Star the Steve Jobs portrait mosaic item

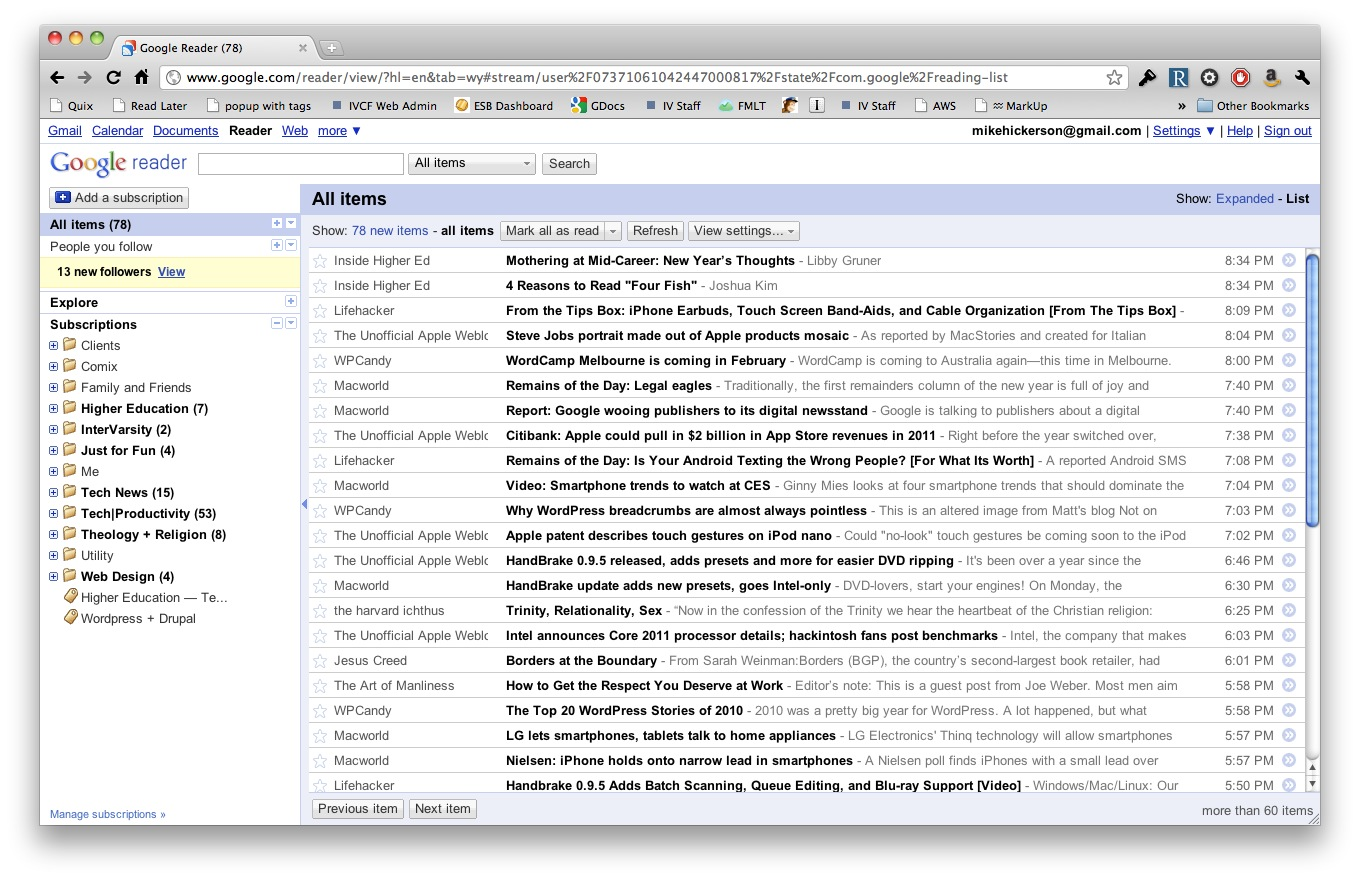click(320, 336)
